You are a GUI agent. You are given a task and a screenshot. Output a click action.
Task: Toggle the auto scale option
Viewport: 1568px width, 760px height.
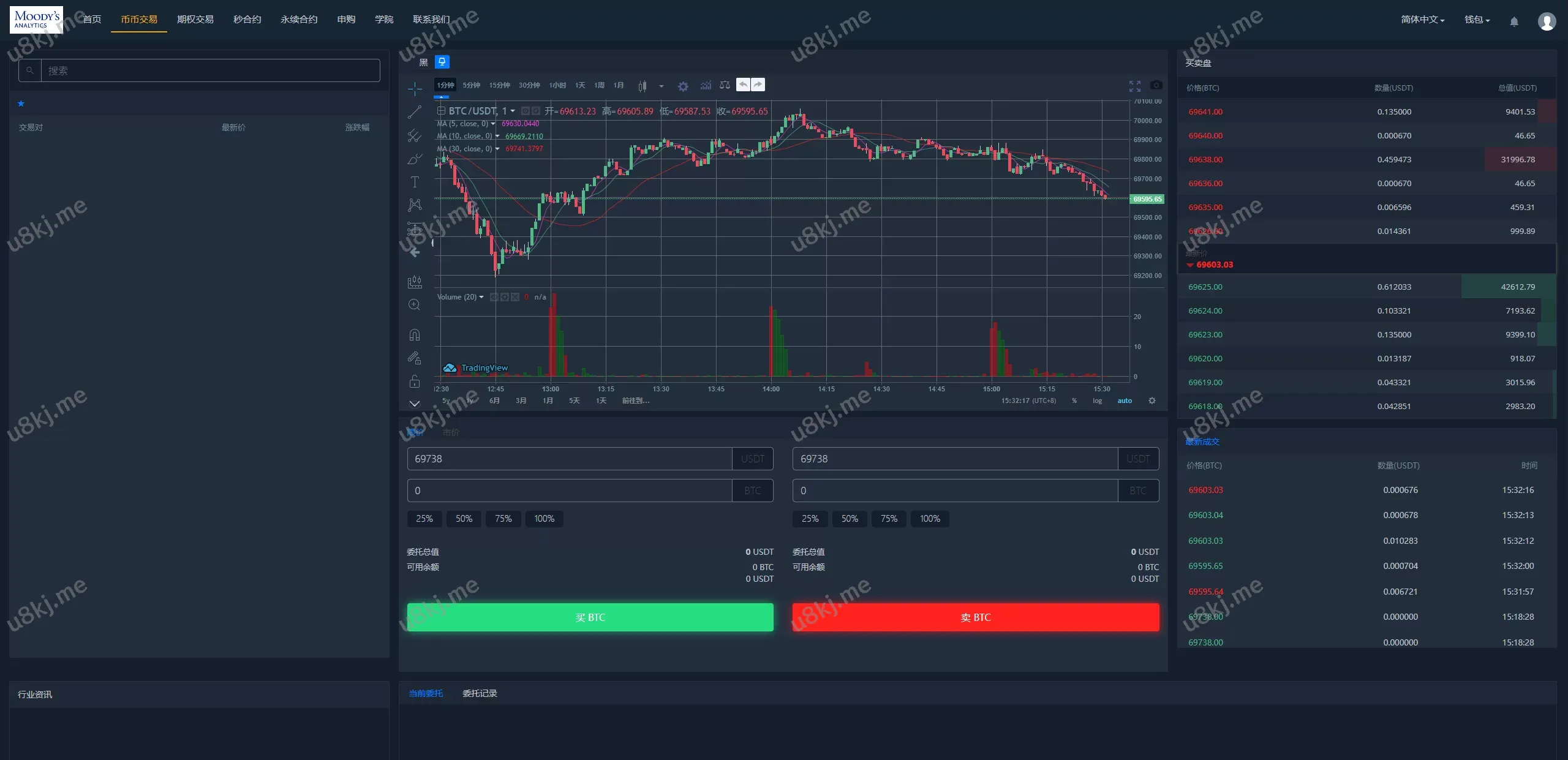point(1125,401)
